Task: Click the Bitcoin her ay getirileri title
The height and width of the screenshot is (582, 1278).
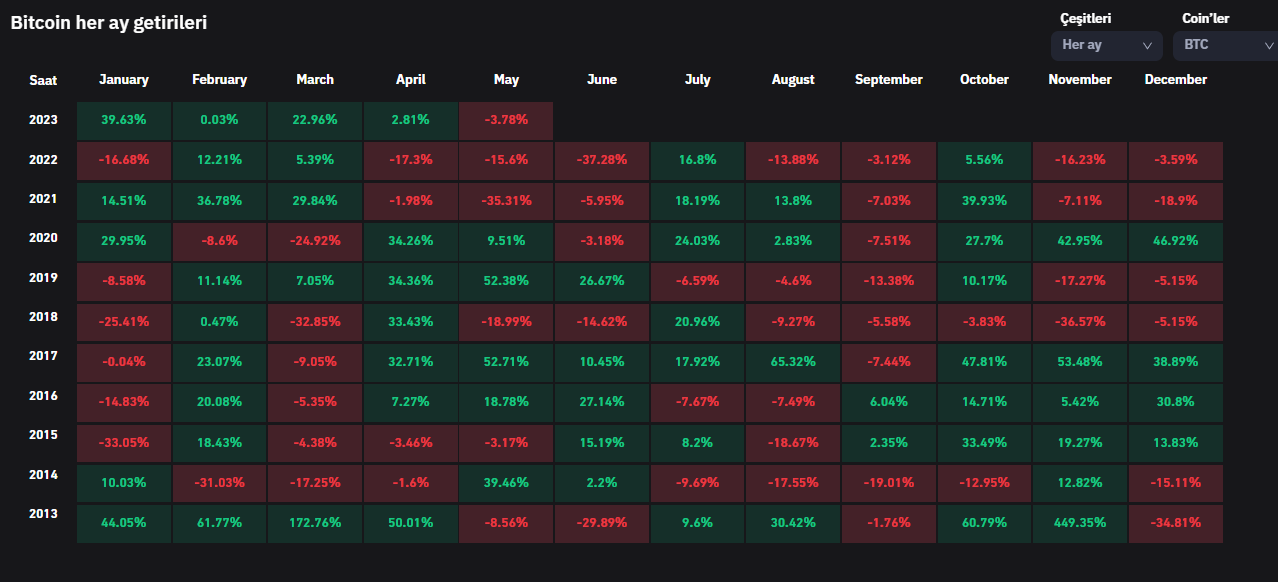Action: point(109,22)
